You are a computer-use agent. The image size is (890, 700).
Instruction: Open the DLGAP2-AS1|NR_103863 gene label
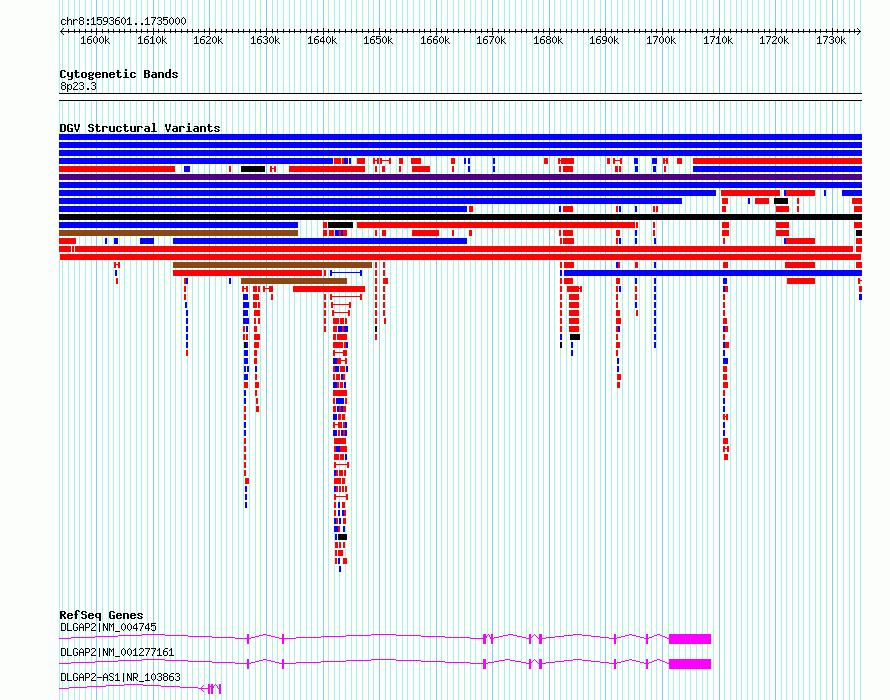coord(120,677)
